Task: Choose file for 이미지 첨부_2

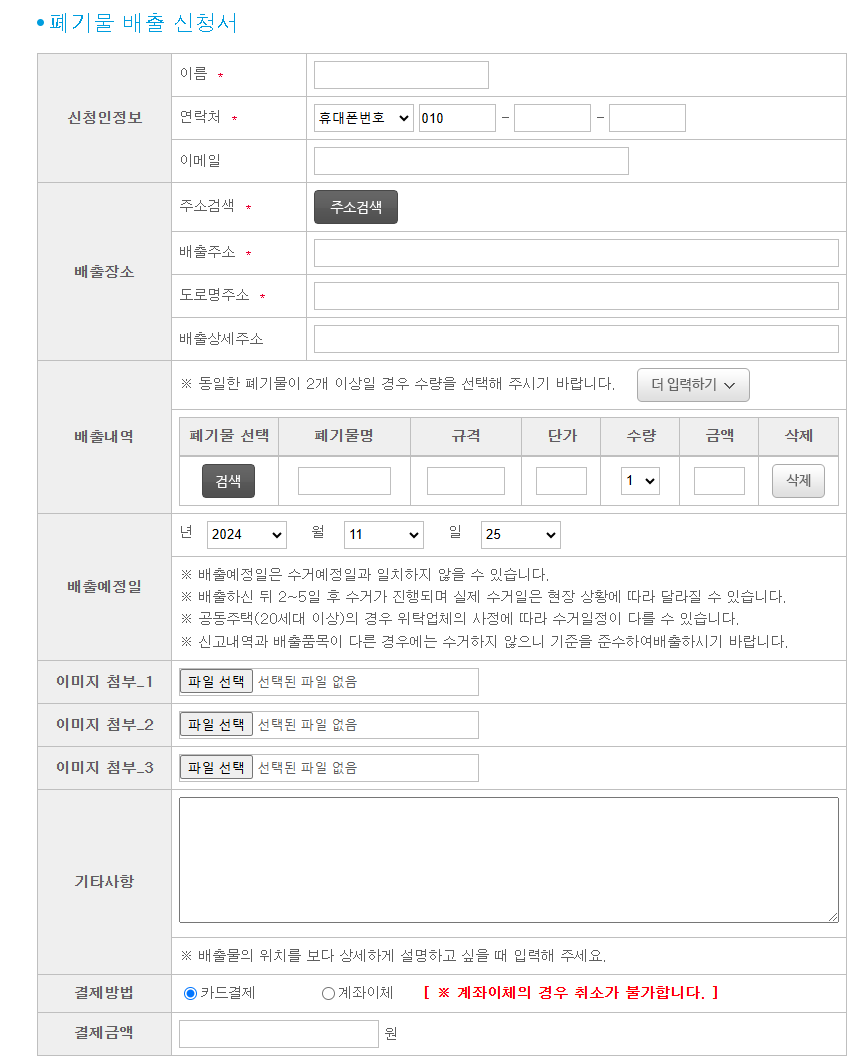Action: (x=216, y=725)
